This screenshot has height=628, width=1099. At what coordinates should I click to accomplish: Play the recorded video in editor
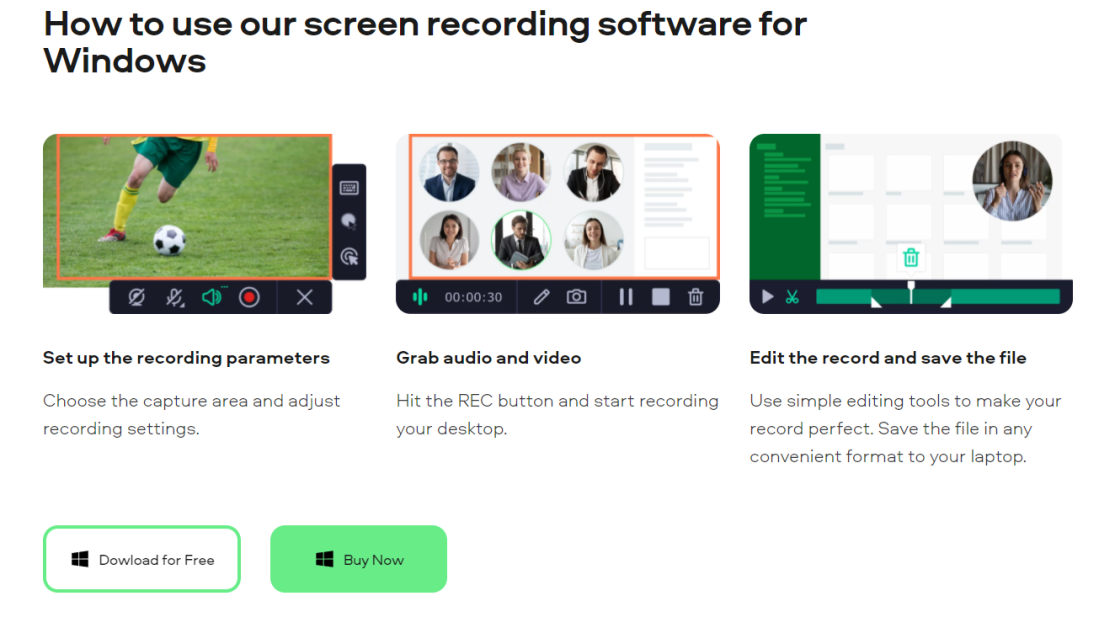[767, 297]
